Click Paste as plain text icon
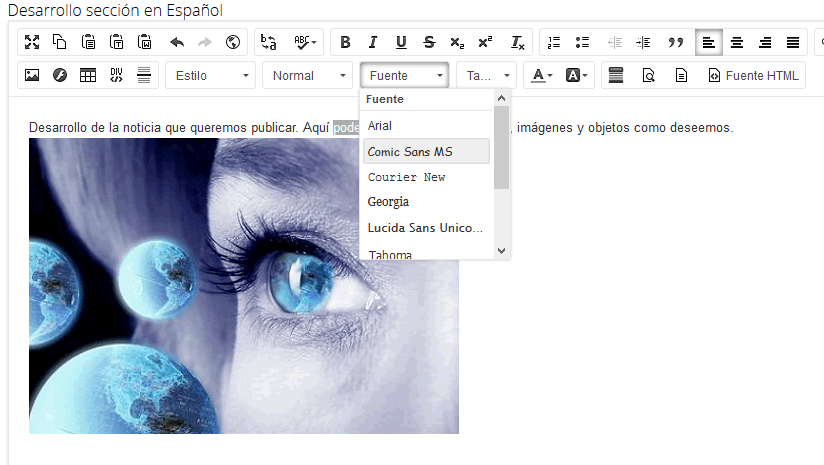This screenshot has height=465, width=824. tap(116, 42)
